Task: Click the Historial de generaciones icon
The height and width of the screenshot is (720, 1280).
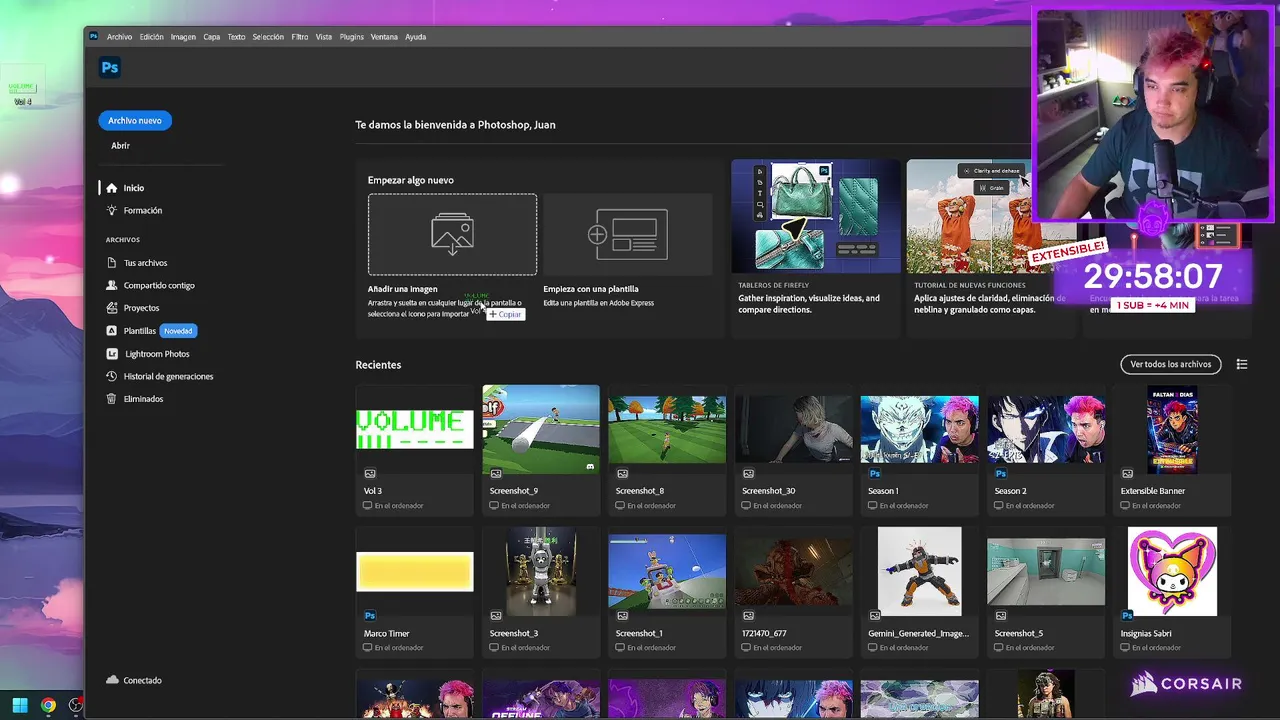Action: tap(112, 376)
